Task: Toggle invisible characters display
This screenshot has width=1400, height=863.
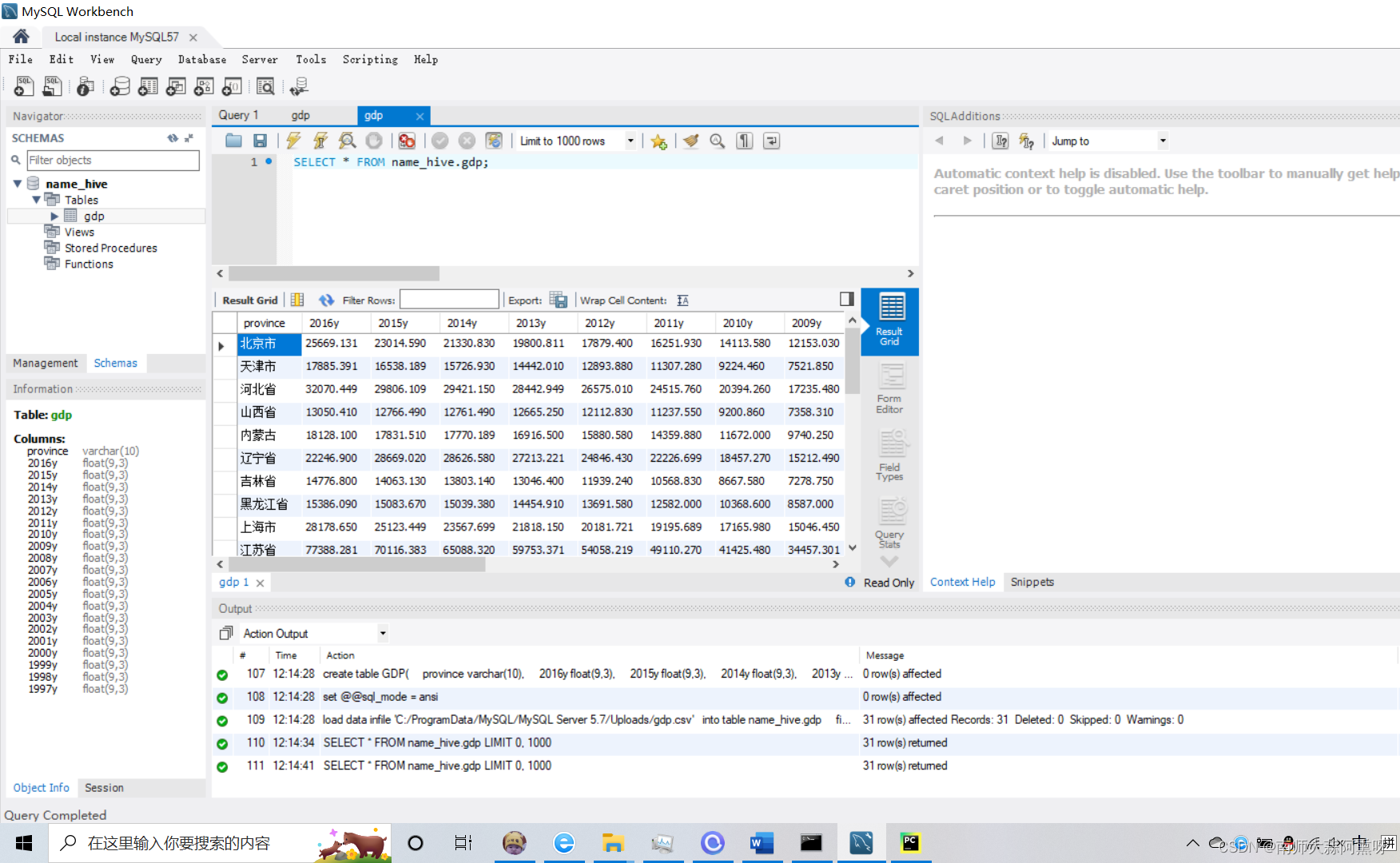Action: [745, 141]
